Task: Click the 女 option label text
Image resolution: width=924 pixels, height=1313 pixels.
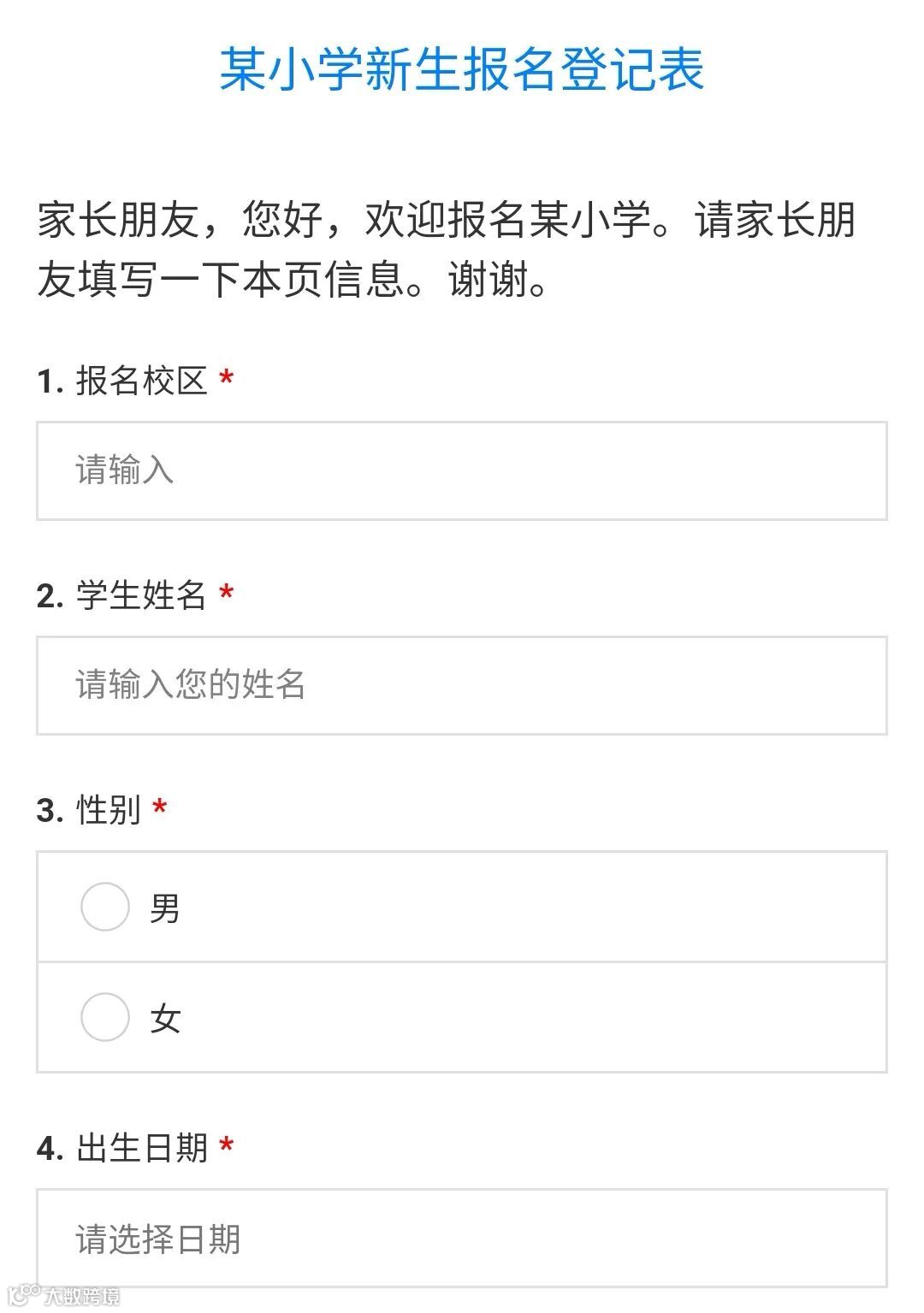Action: [x=165, y=1018]
